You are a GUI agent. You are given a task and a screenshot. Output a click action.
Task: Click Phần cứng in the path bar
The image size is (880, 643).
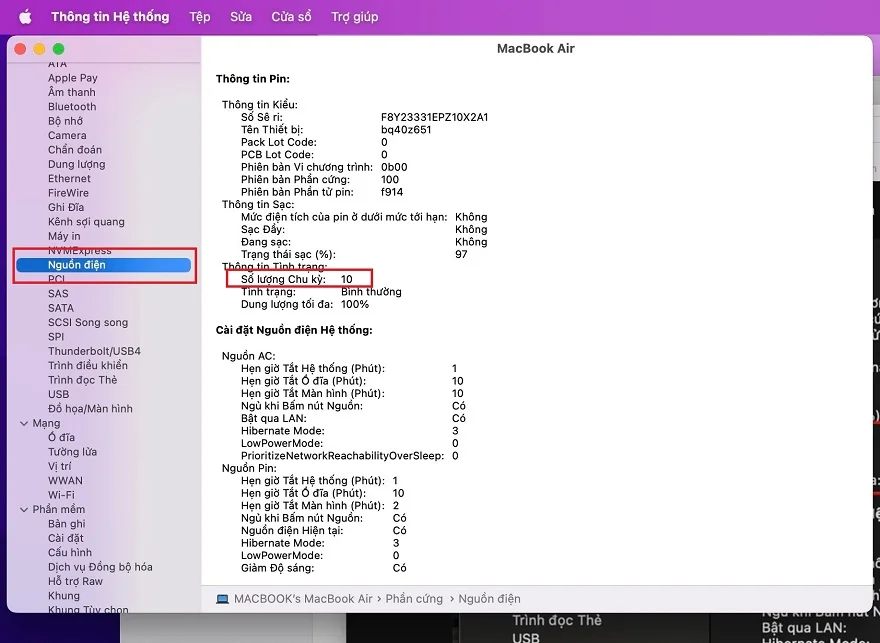(414, 599)
